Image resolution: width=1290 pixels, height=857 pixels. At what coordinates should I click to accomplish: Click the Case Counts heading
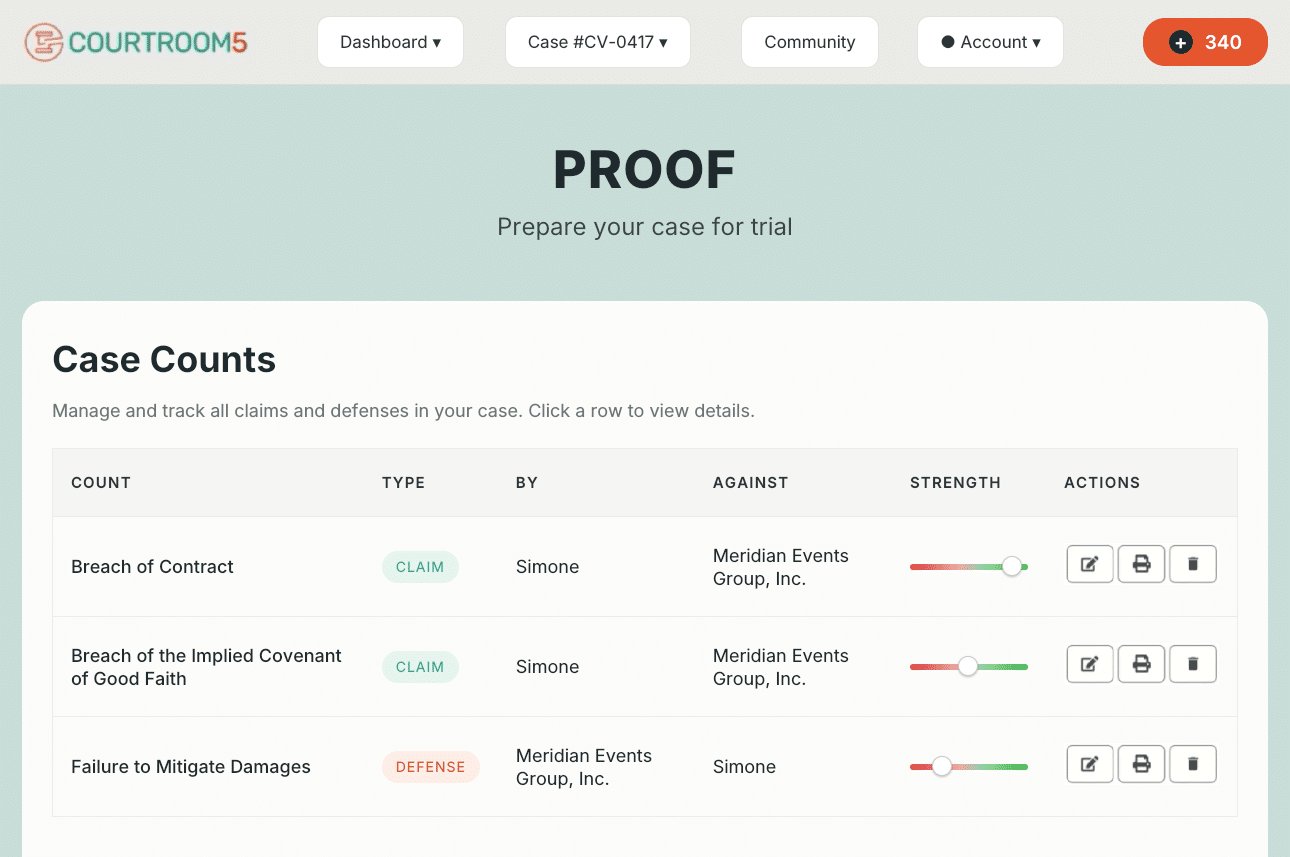point(164,359)
